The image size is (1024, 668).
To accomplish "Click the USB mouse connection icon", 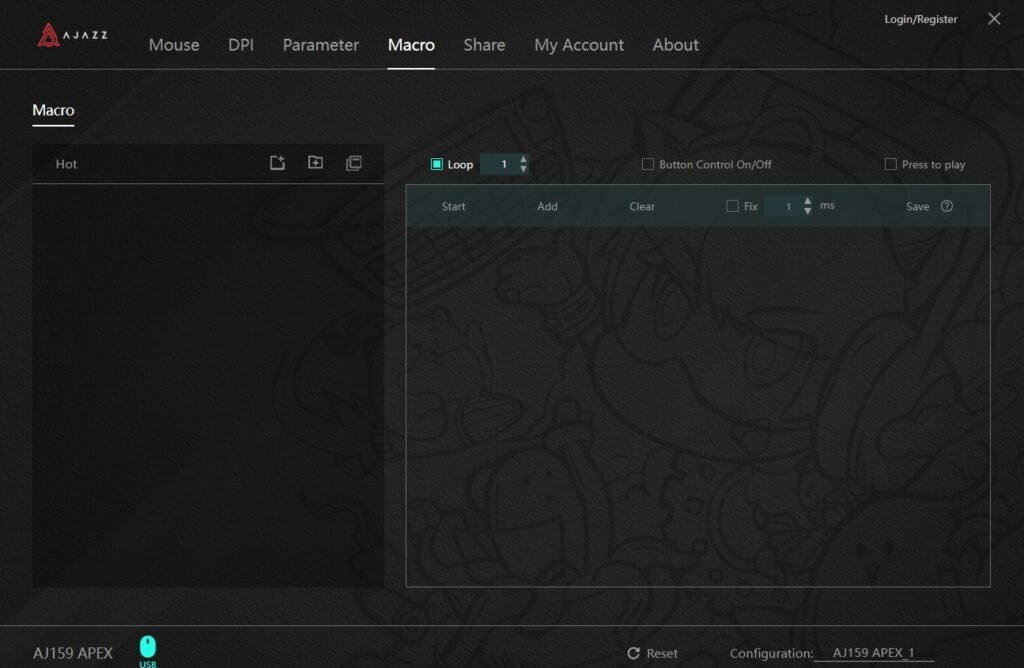I will coord(148,647).
